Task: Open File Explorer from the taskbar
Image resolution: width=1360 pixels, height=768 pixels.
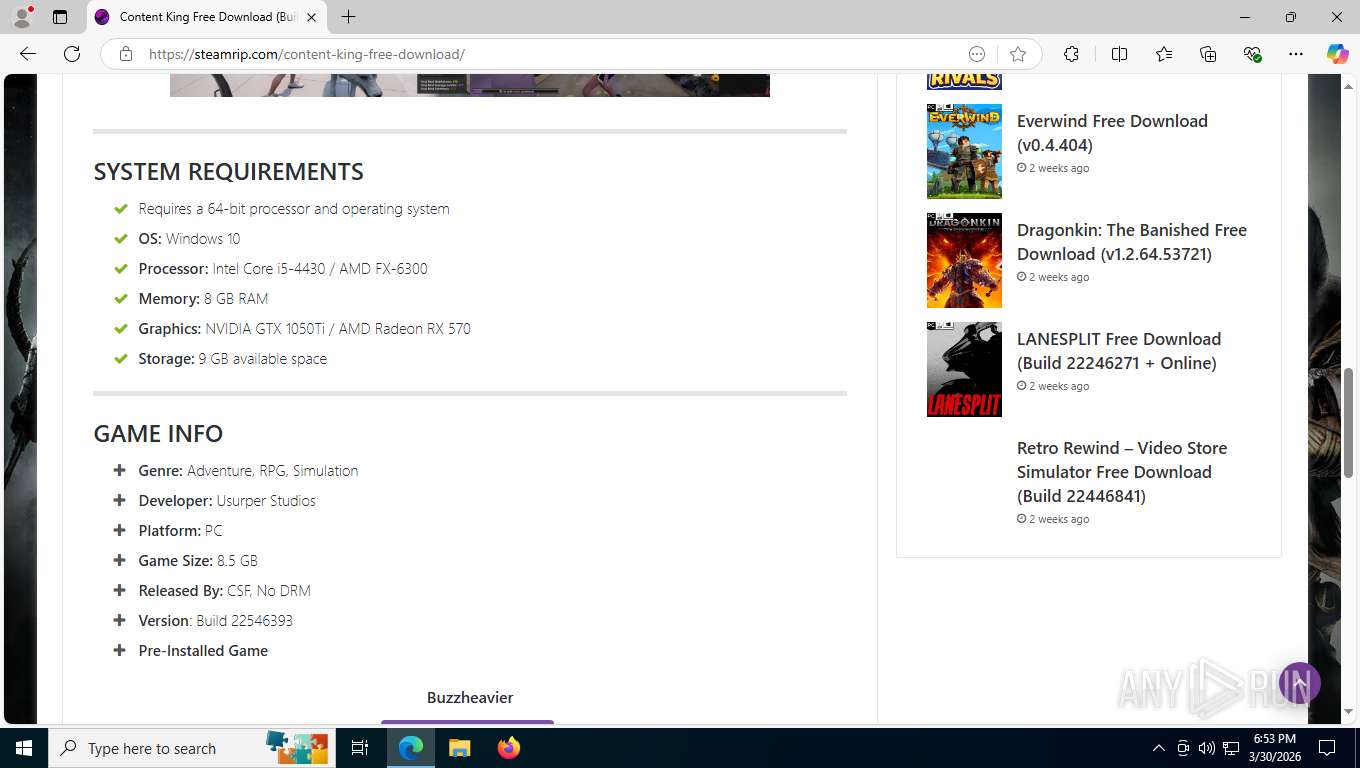Action: (460, 748)
